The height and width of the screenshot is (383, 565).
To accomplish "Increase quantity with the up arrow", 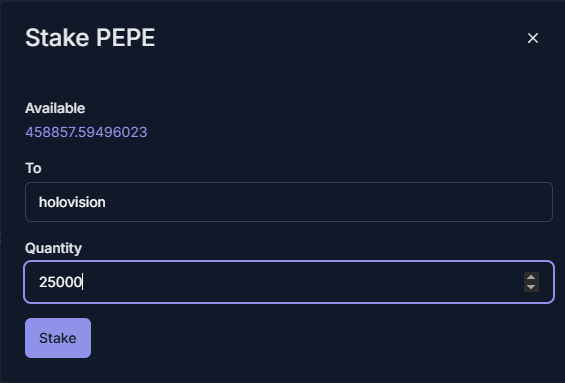I will point(531,277).
